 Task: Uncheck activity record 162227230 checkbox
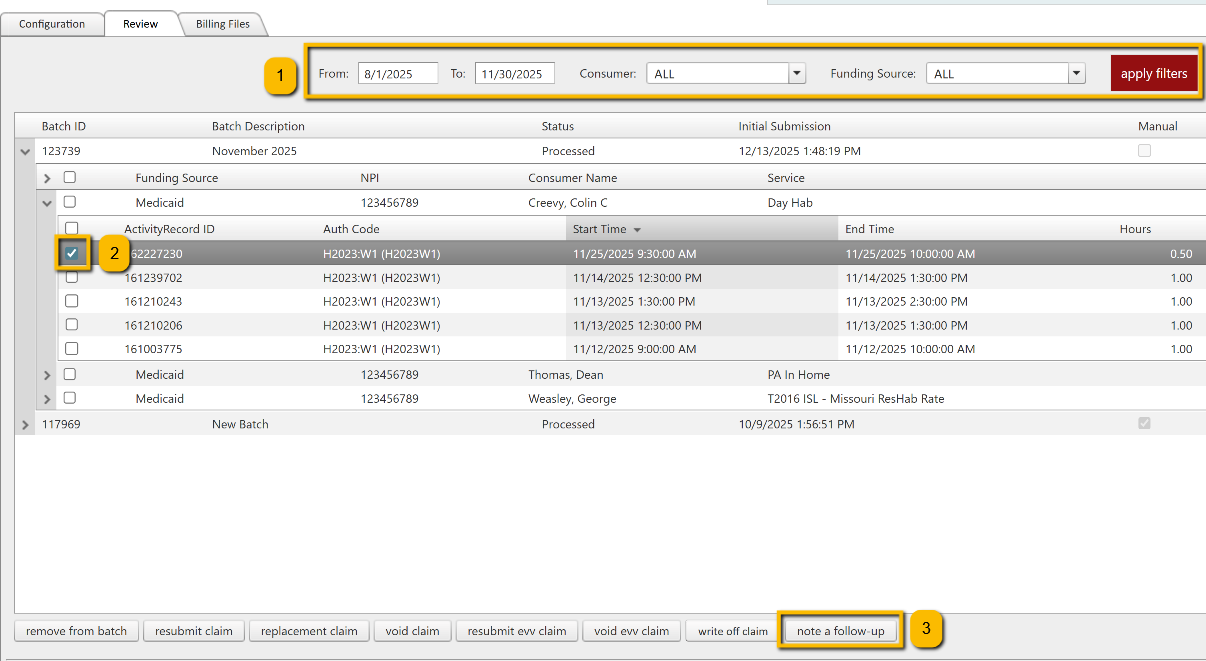72,254
